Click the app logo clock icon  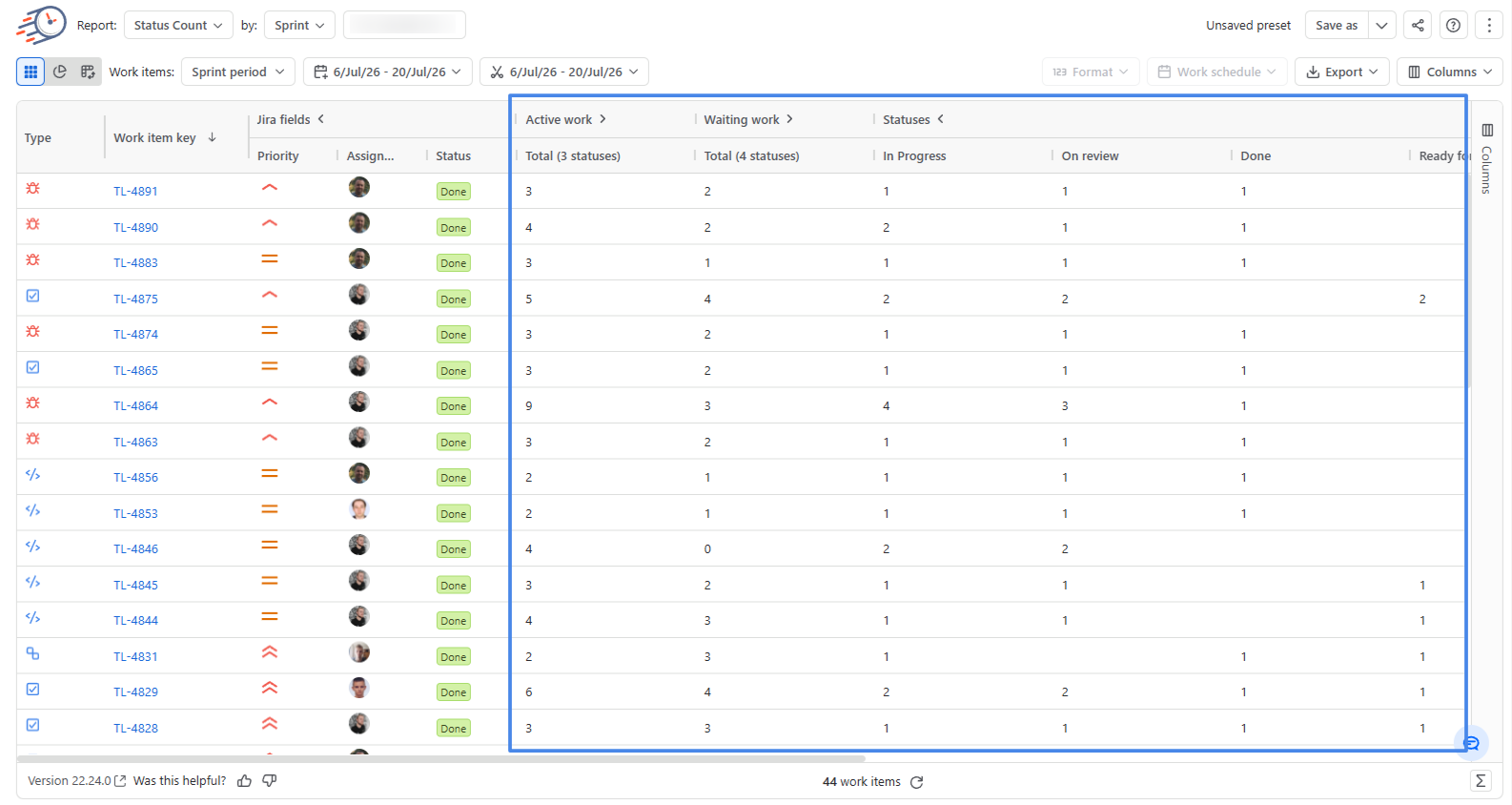[42, 25]
